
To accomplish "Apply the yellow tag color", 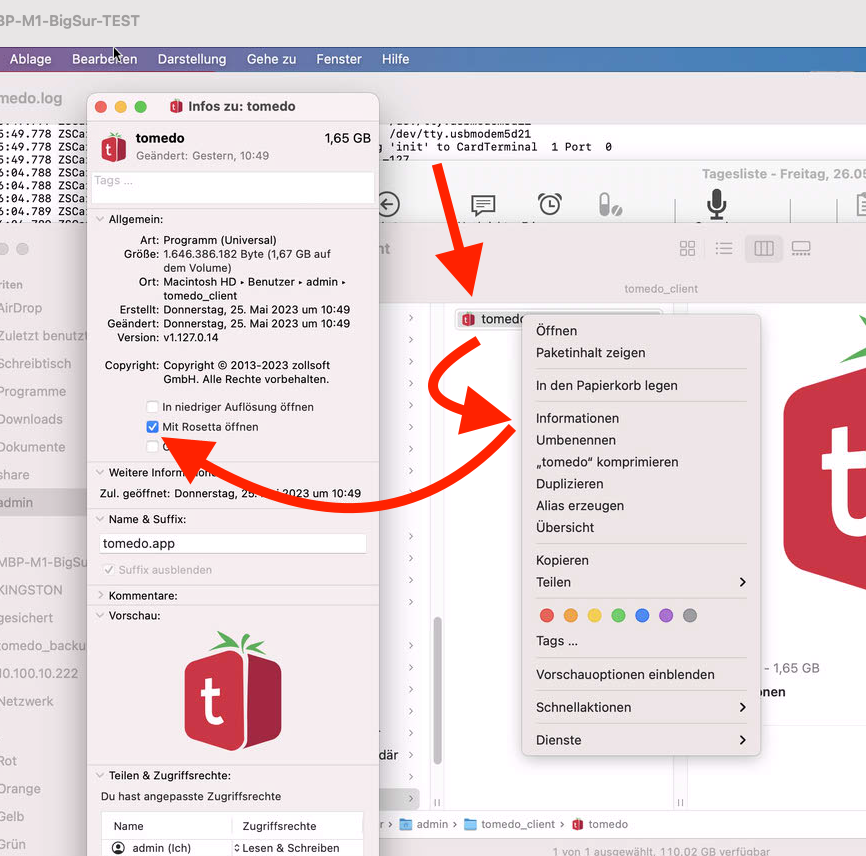I will [594, 615].
